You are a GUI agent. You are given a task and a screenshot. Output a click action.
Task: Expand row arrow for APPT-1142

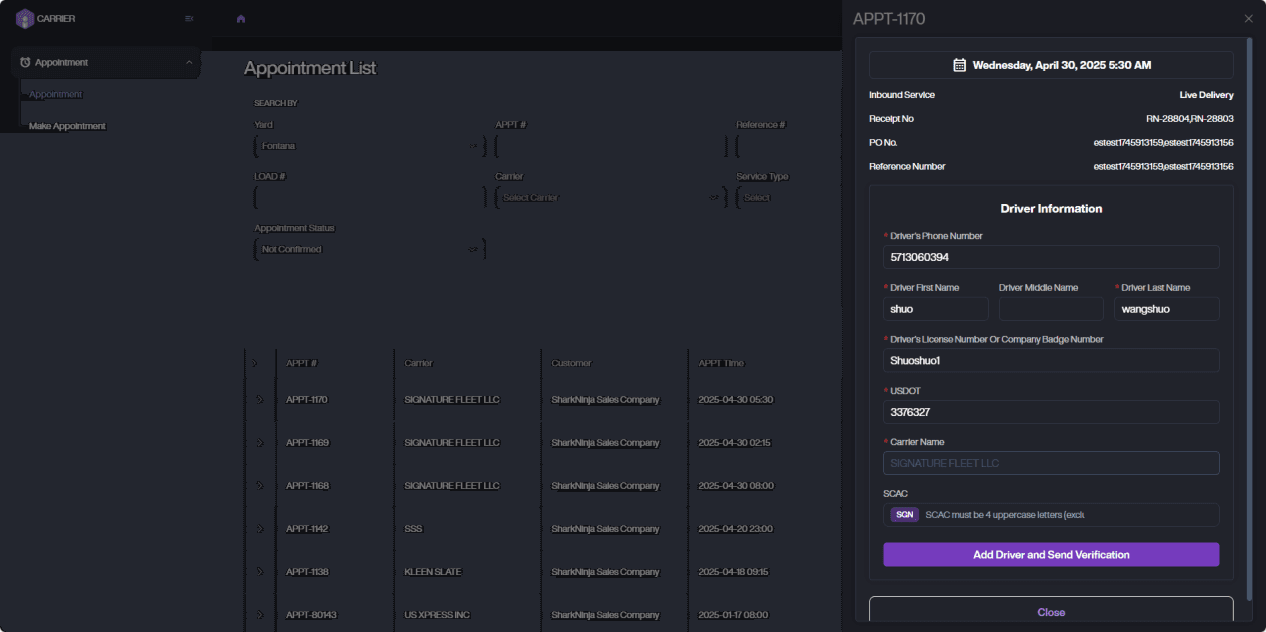tap(260, 529)
